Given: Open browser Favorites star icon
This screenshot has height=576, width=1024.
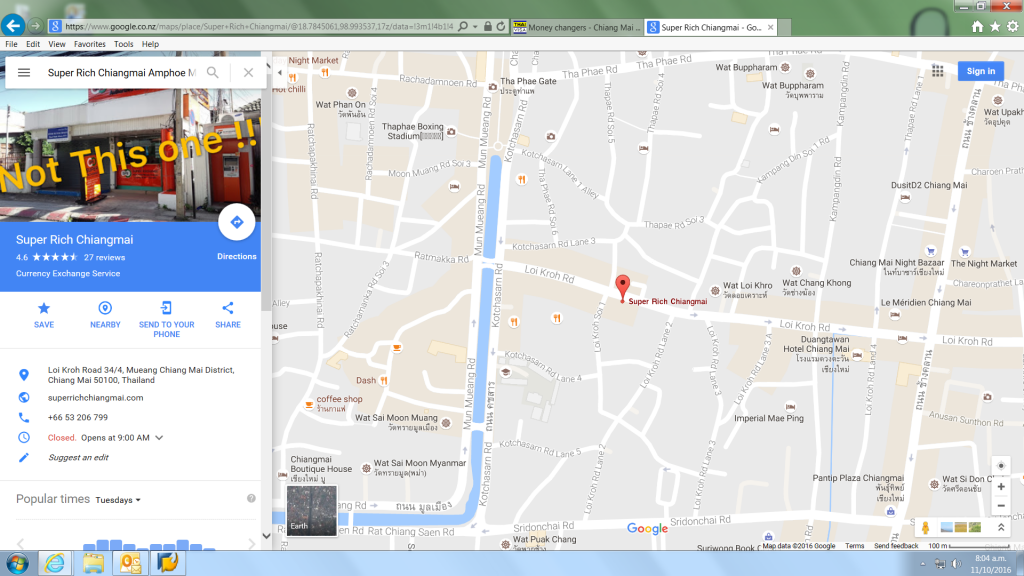Looking at the screenshot, I should pyautogui.click(x=995, y=27).
